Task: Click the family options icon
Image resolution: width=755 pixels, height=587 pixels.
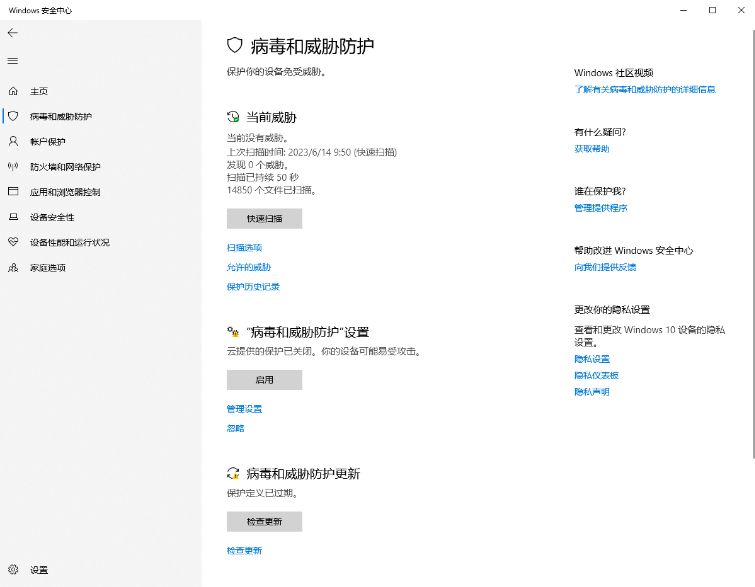Action: click(13, 267)
